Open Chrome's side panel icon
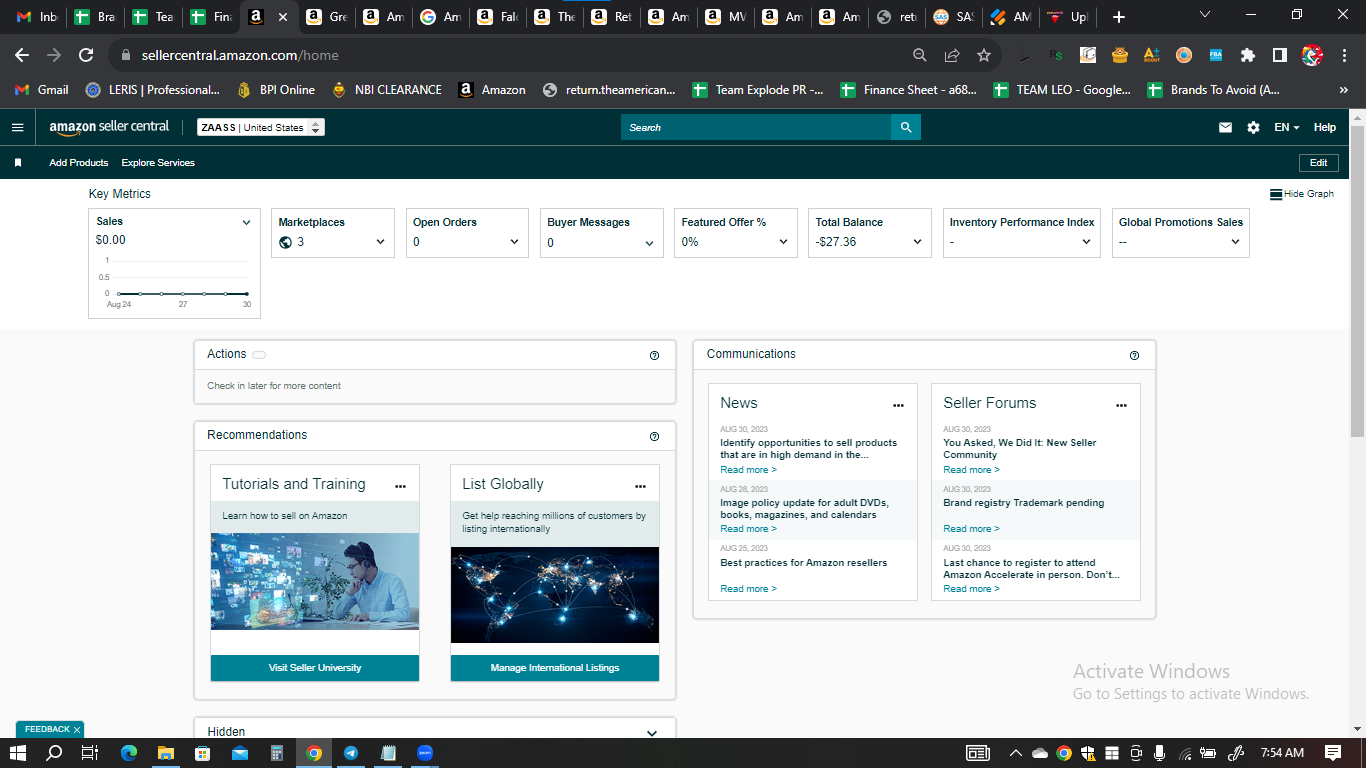The height and width of the screenshot is (768, 1366). tap(1279, 55)
